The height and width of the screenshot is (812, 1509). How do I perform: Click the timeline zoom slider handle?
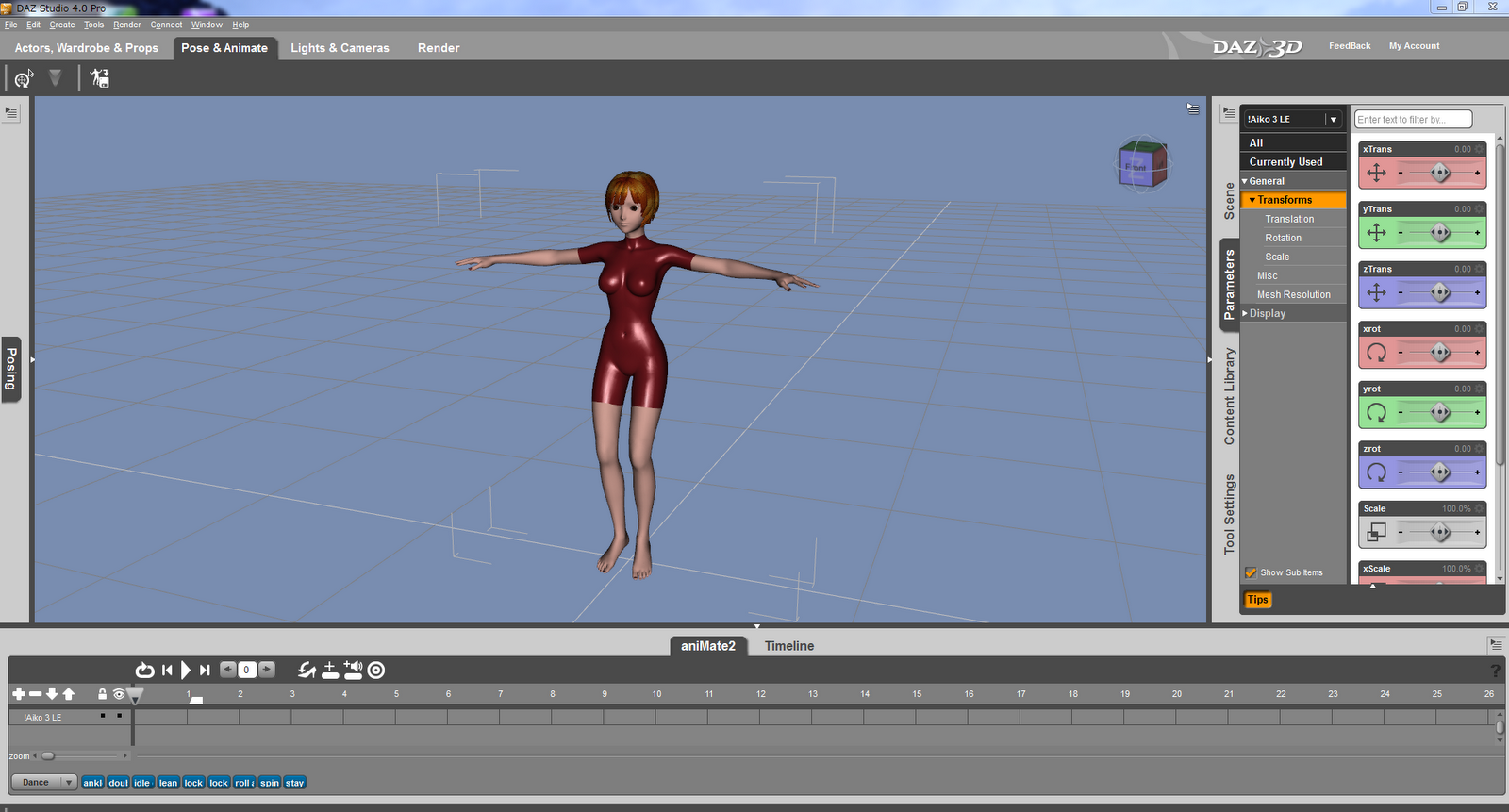(x=48, y=755)
